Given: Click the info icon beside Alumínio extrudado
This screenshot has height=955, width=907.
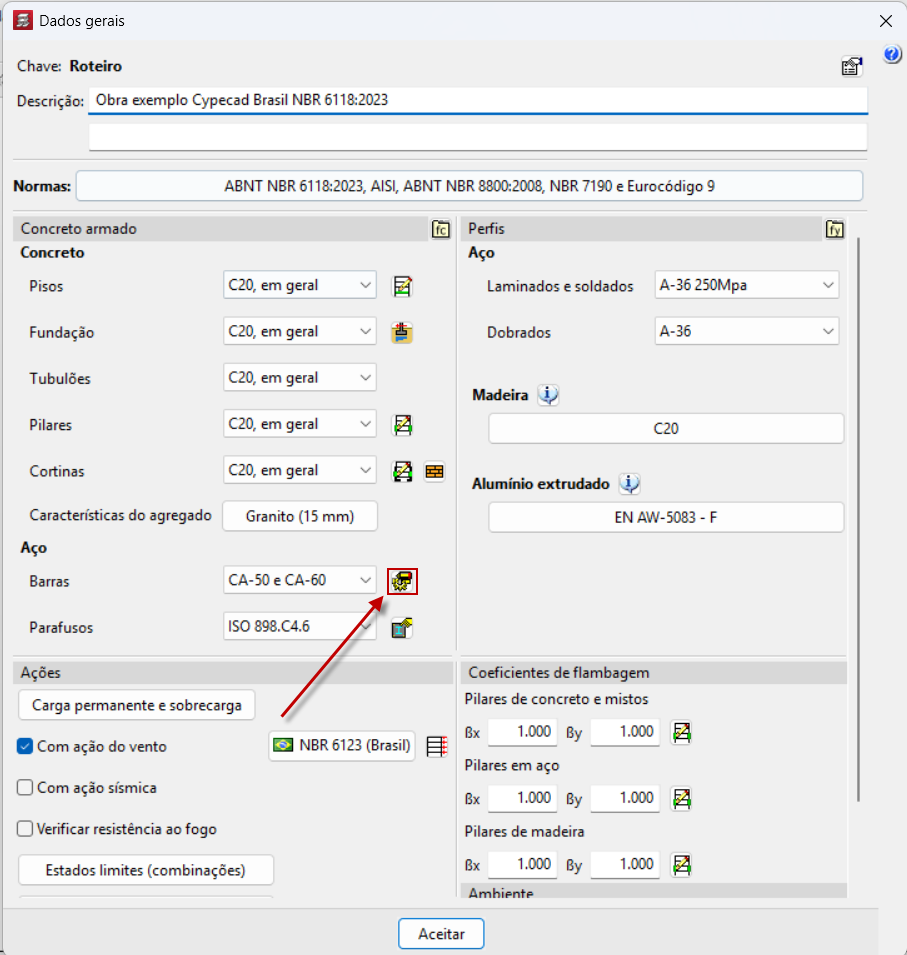Looking at the screenshot, I should (x=630, y=484).
